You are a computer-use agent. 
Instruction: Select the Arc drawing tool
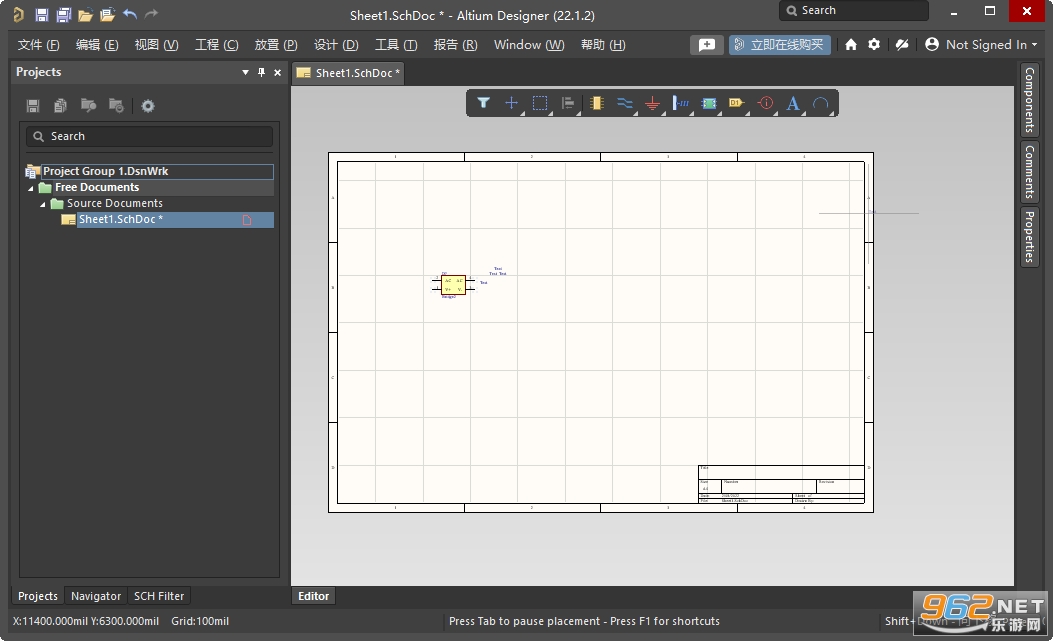click(x=821, y=103)
